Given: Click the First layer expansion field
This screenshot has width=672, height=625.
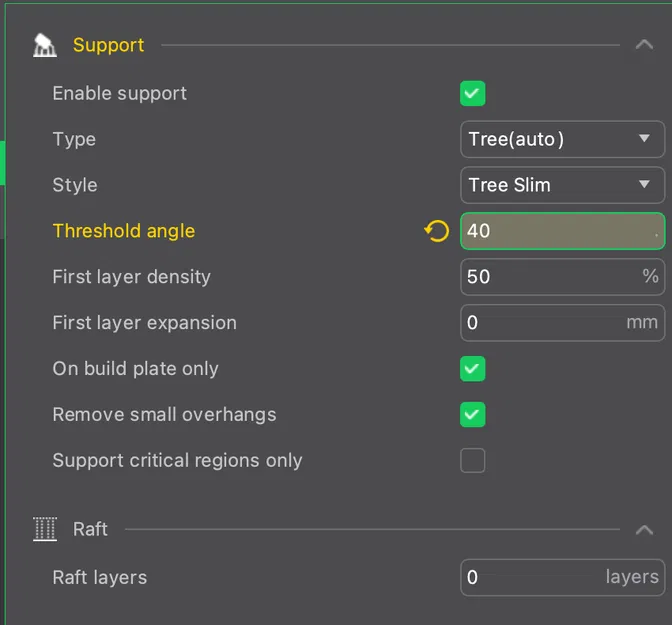Looking at the screenshot, I should (x=540, y=323).
